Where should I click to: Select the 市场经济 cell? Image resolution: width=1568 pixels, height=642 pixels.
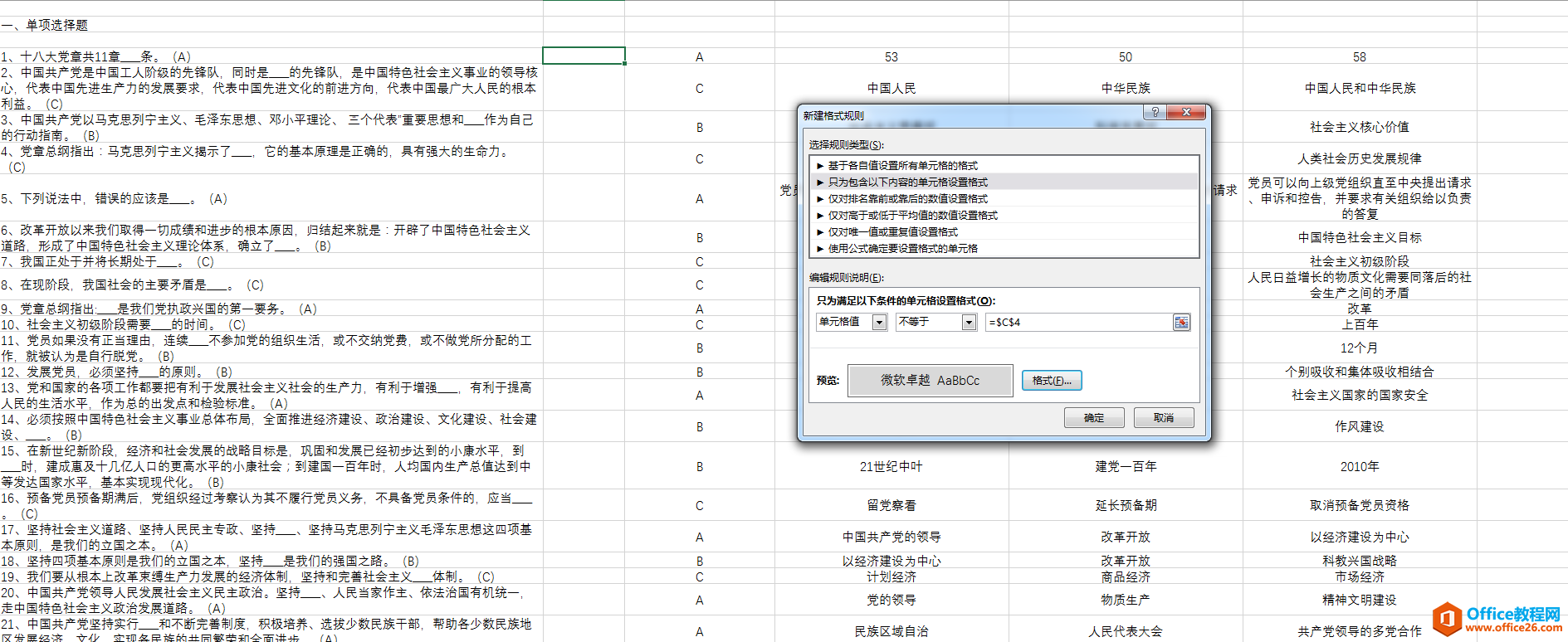pyautogui.click(x=1360, y=576)
